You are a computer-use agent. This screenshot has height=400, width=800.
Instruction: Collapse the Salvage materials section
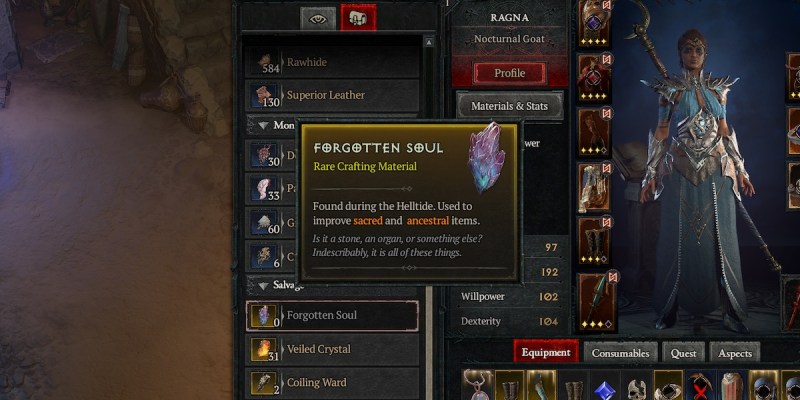click(264, 286)
